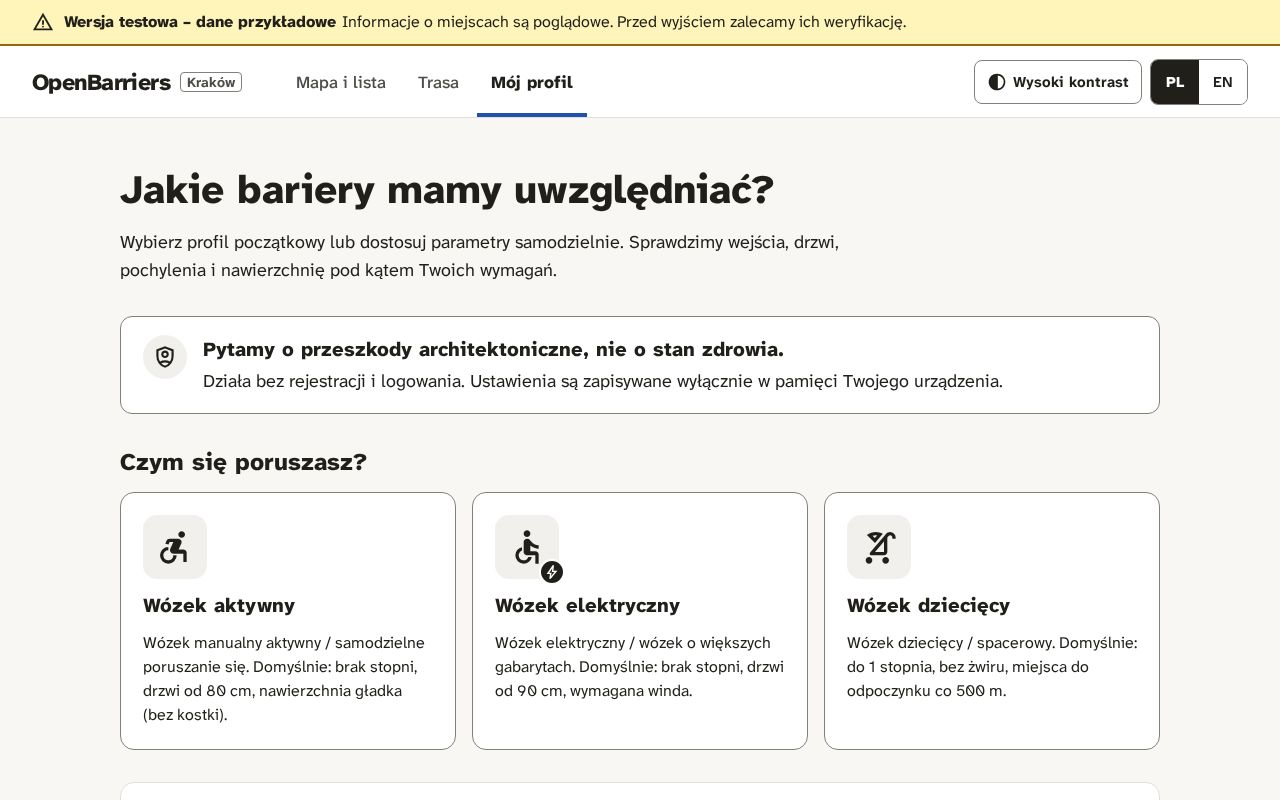Click the lightning bolt badge
The width and height of the screenshot is (1280, 800).
click(552, 572)
